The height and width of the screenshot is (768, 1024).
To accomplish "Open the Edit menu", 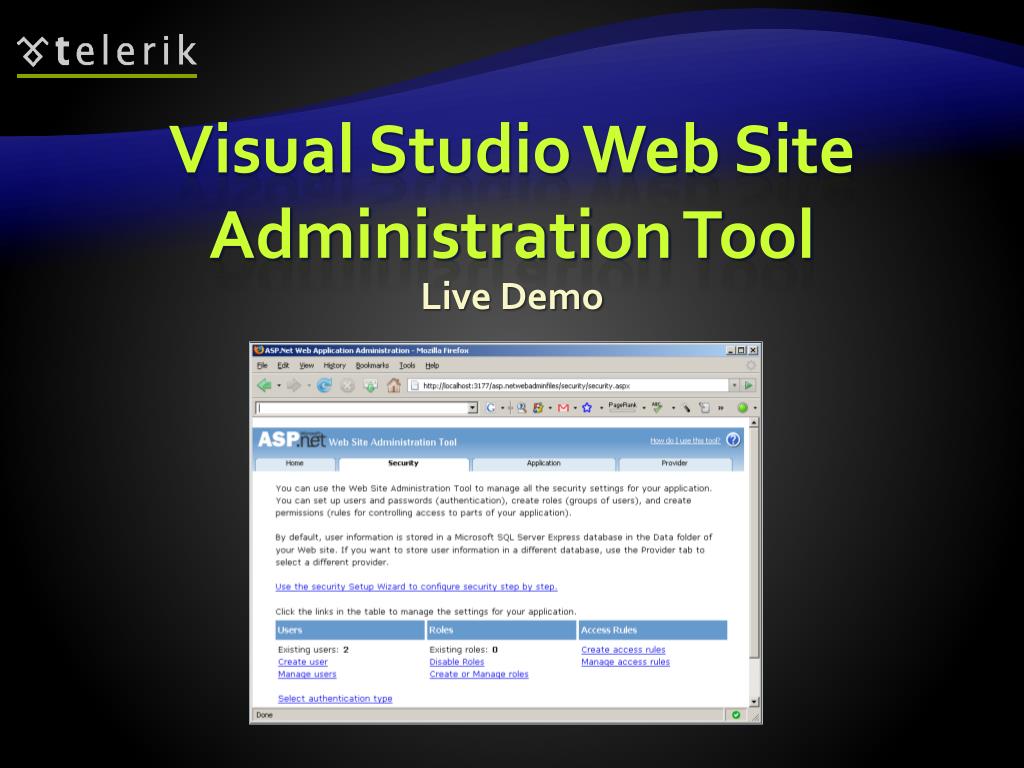I will pyautogui.click(x=283, y=366).
